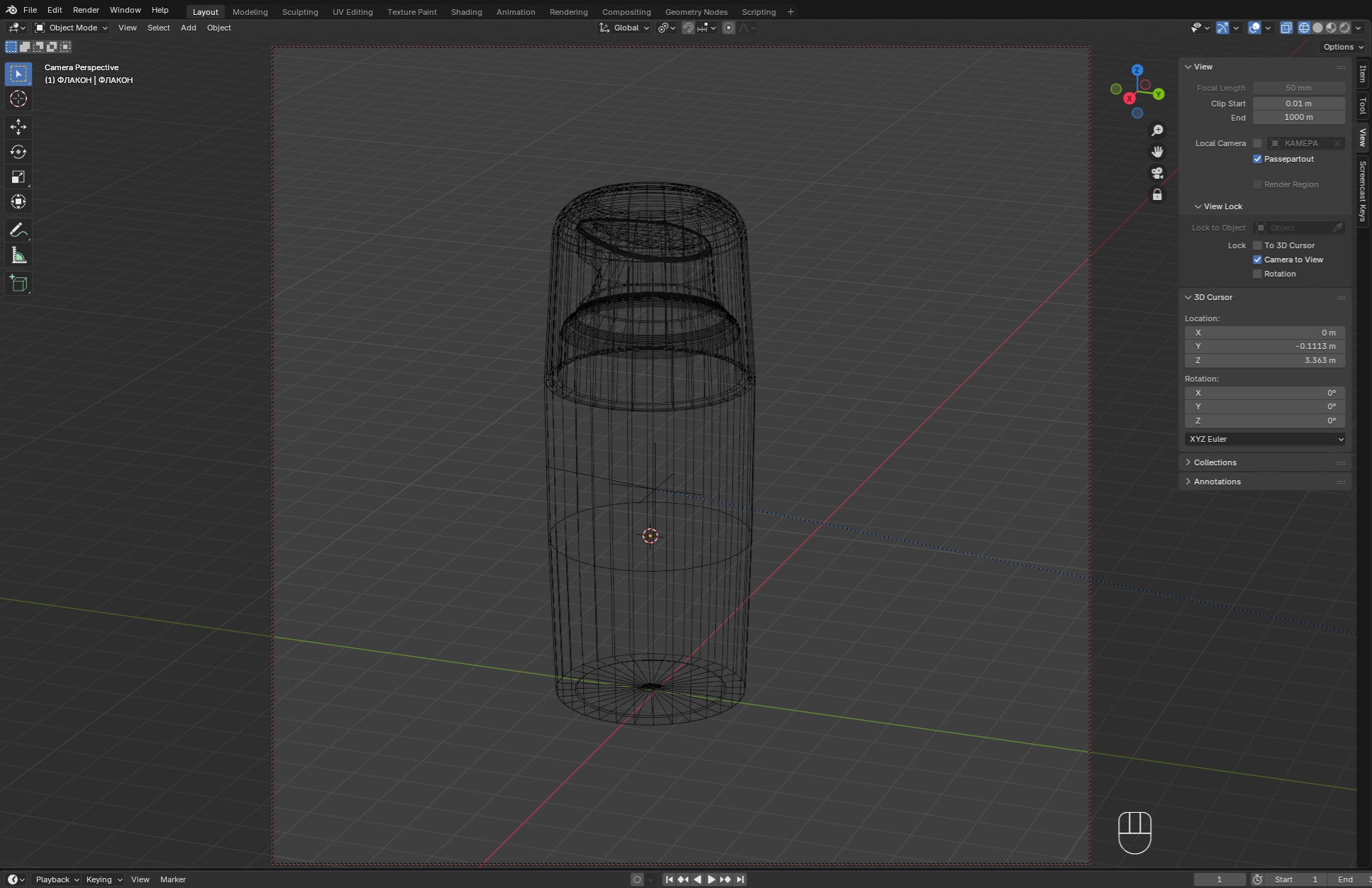
Task: Open the viewport Add menu
Action: (x=188, y=28)
